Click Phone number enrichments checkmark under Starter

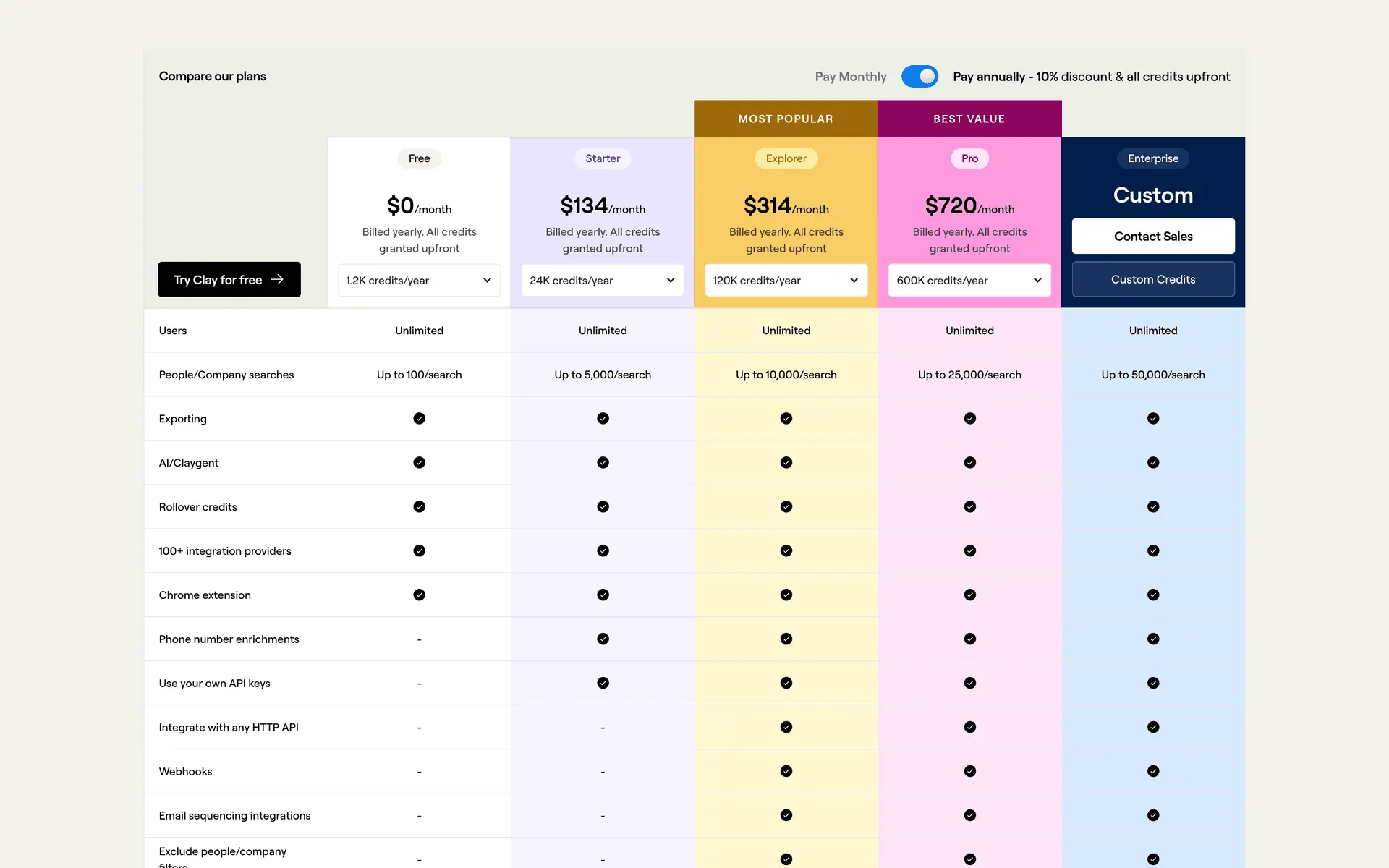[603, 639]
